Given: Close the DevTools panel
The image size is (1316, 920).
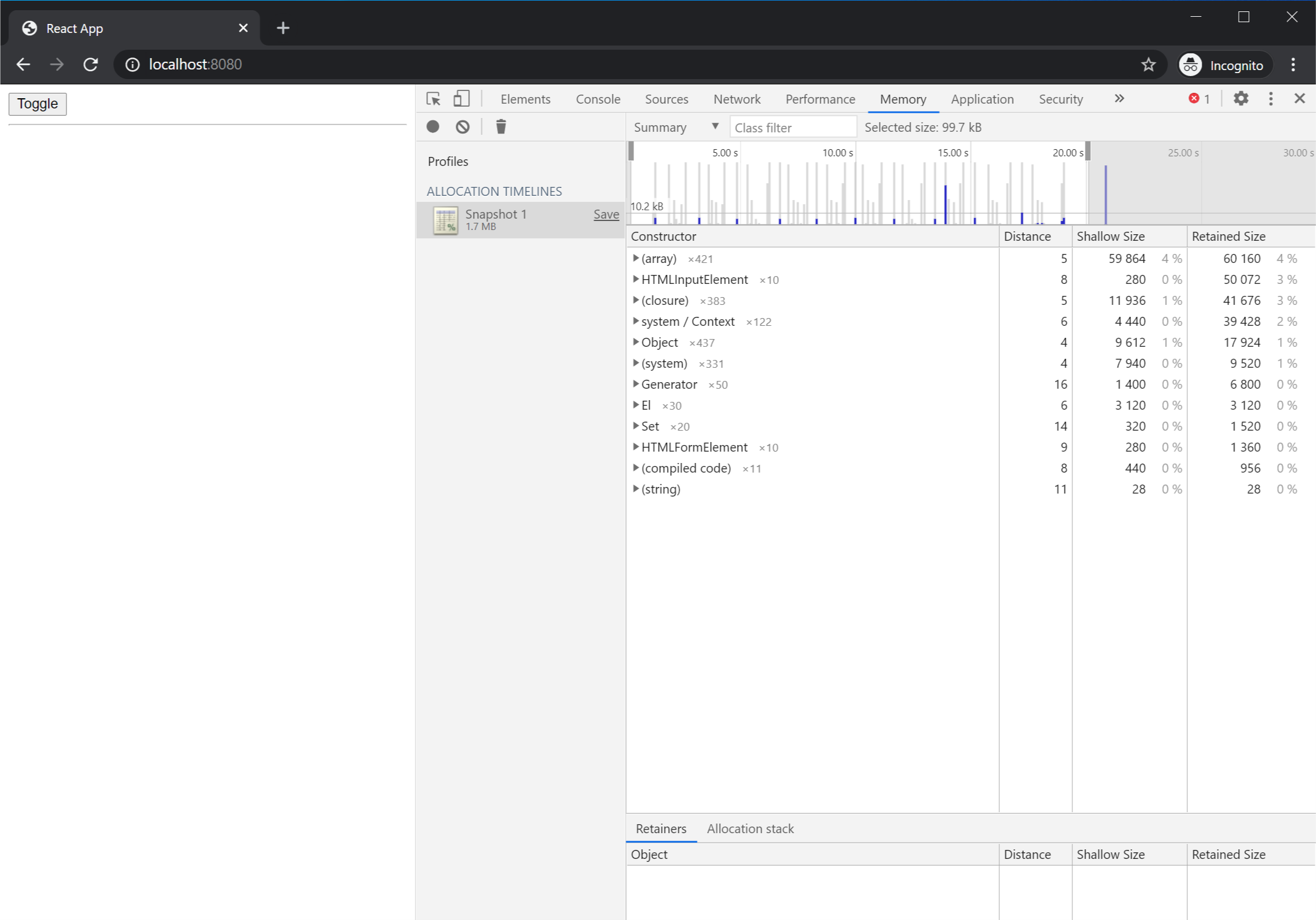Looking at the screenshot, I should click(1299, 99).
